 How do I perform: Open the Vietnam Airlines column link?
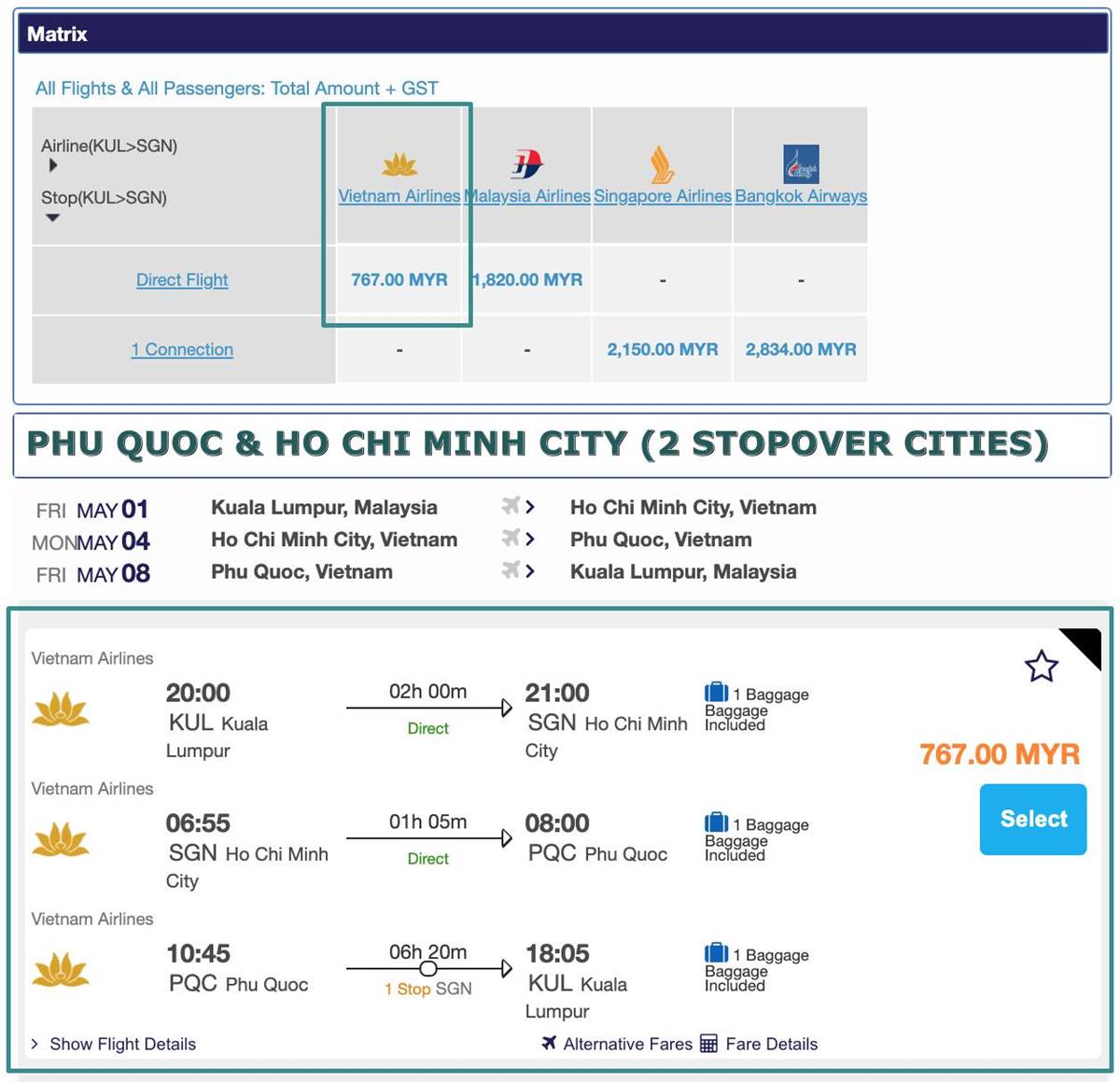399,196
